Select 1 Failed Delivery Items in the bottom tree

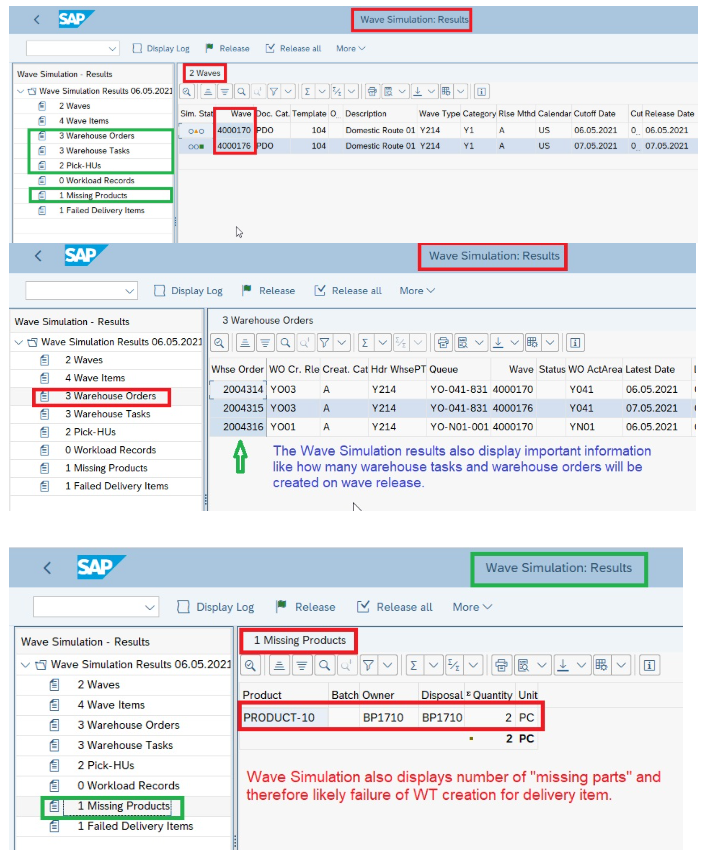pyautogui.click(x=134, y=826)
